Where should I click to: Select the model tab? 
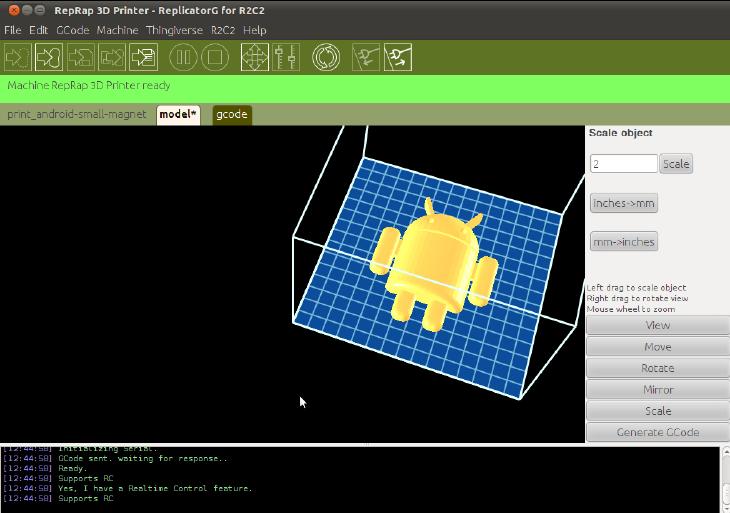(x=178, y=114)
